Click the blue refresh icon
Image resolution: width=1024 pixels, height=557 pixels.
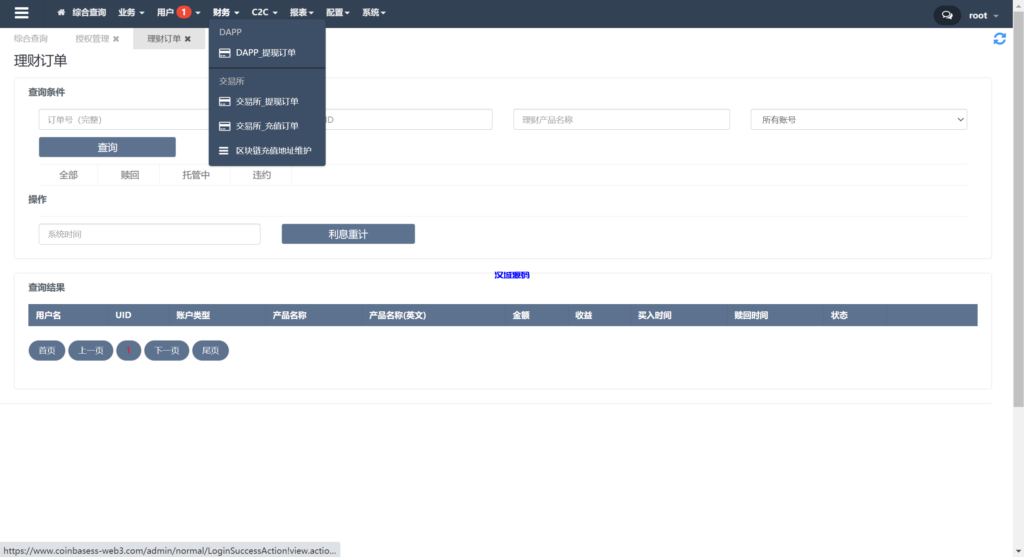[x=999, y=39]
